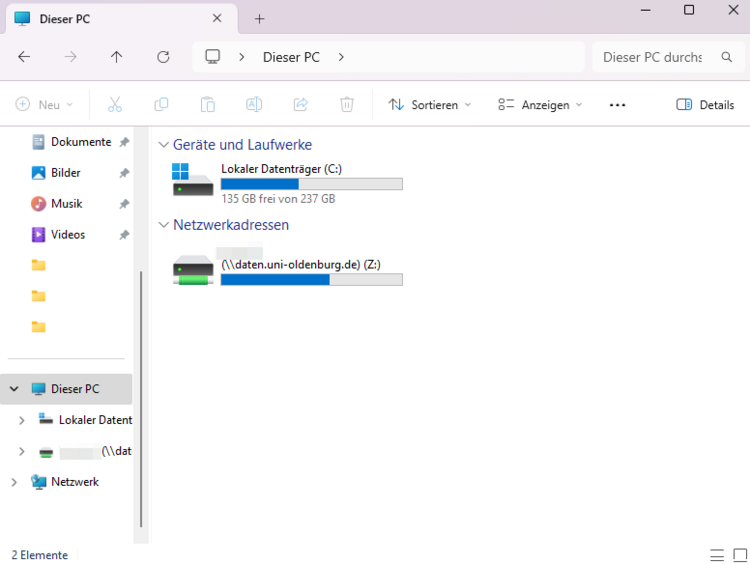750x564 pixels.
Task: Click the Back navigation arrow
Action: coord(24,57)
